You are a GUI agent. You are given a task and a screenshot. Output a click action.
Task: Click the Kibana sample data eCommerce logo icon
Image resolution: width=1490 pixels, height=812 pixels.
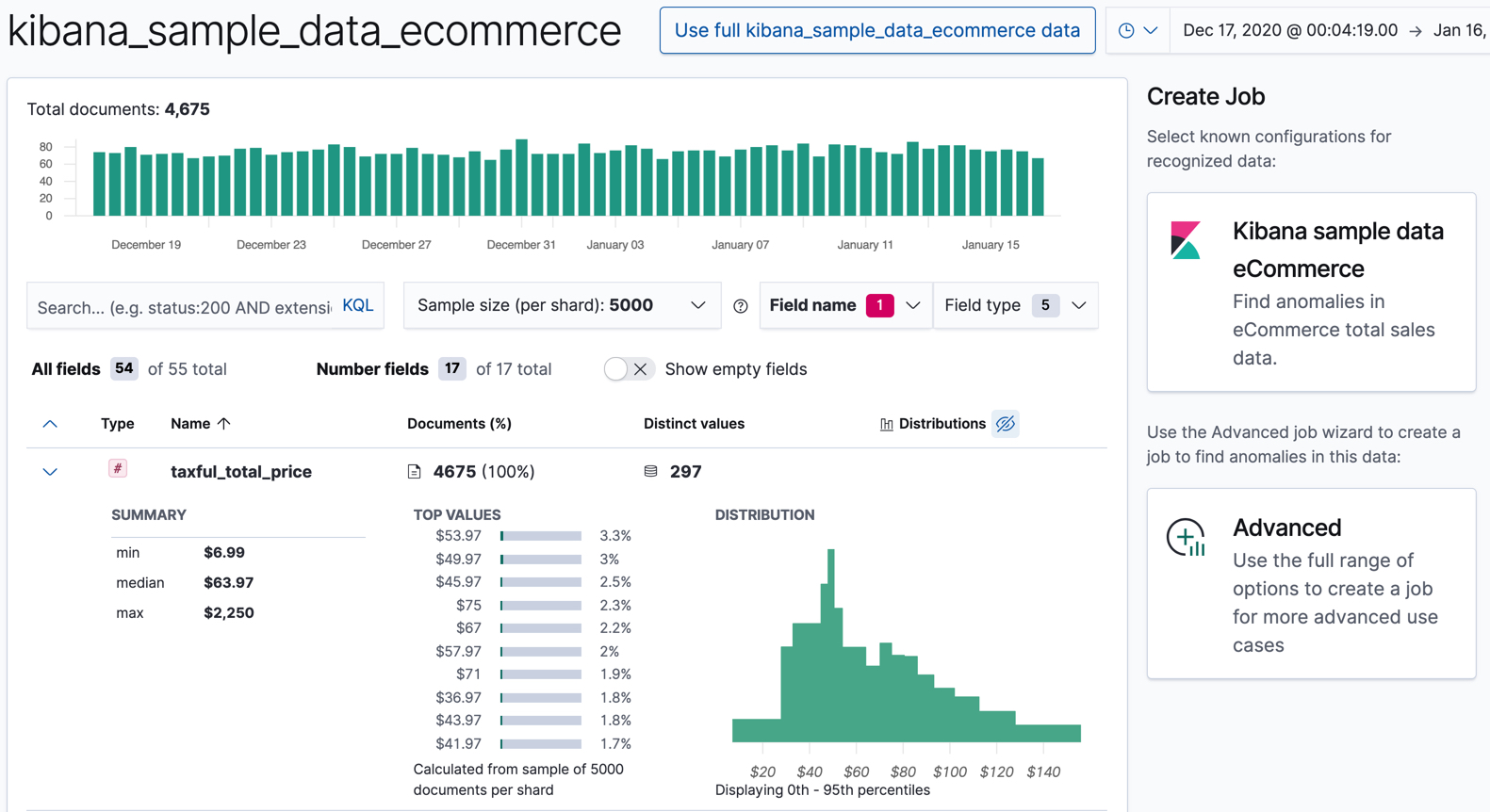pos(1186,240)
